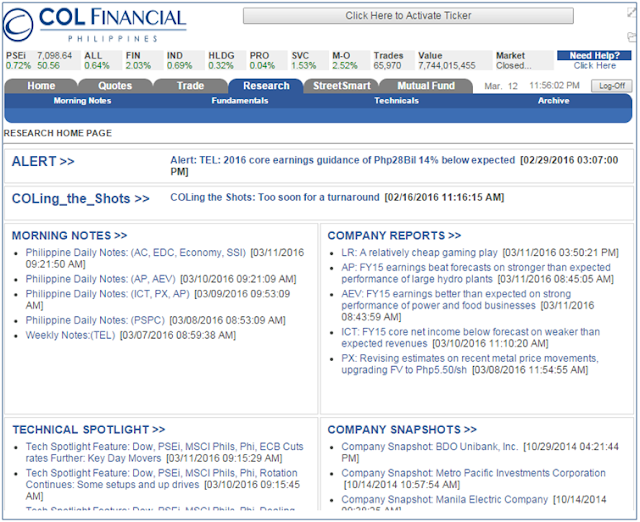Screen dimensions: 640x522
Task: Open AP FY15 earnings beat forecasts report
Action: 476,273
